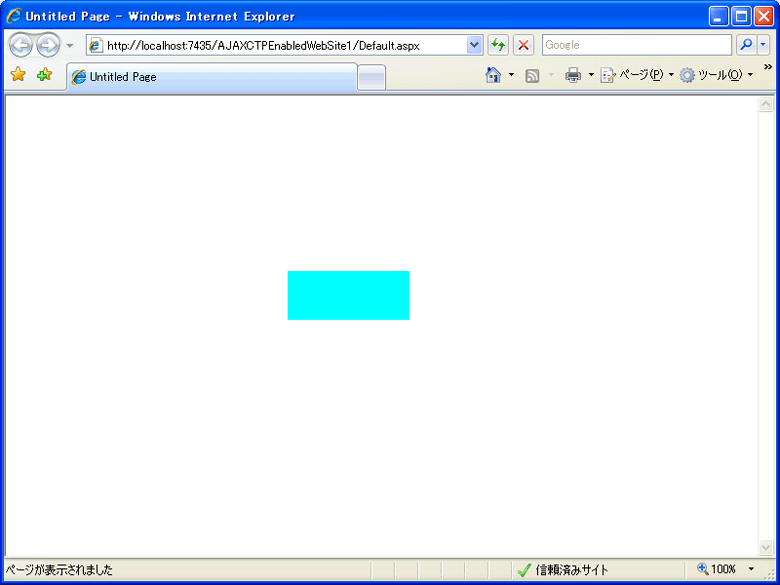The height and width of the screenshot is (585, 780).
Task: Click the ページが表示されました status text
Action: tap(59, 570)
